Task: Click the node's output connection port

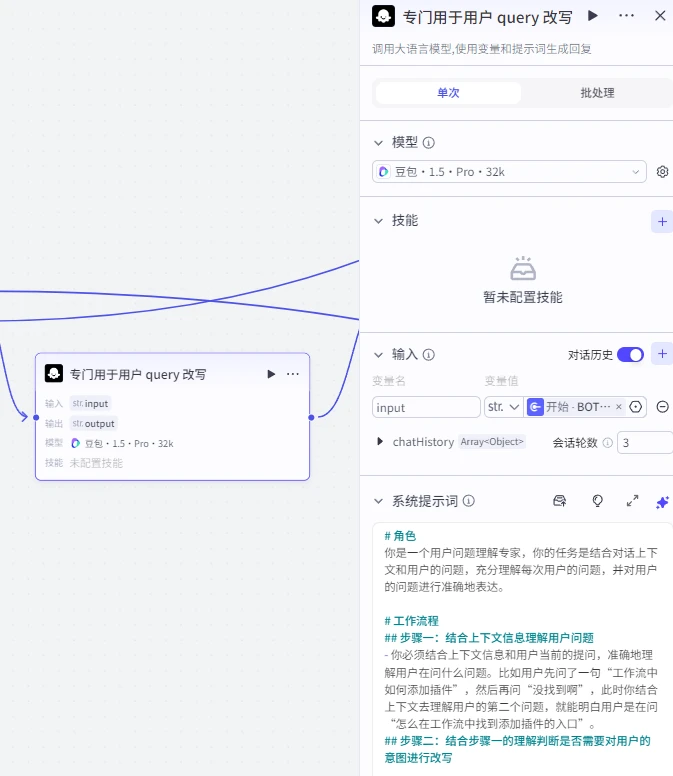Action: (311, 417)
